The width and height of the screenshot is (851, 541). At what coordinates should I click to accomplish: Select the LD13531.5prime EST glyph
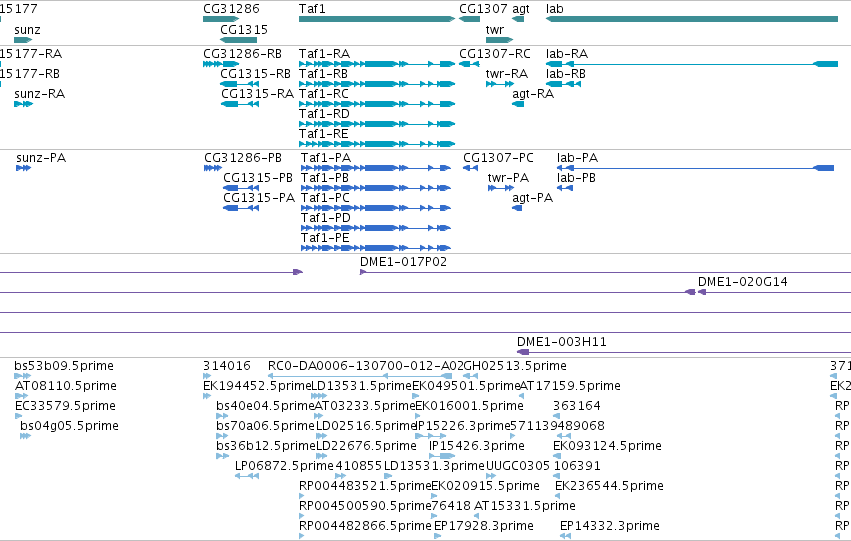tap(319, 396)
